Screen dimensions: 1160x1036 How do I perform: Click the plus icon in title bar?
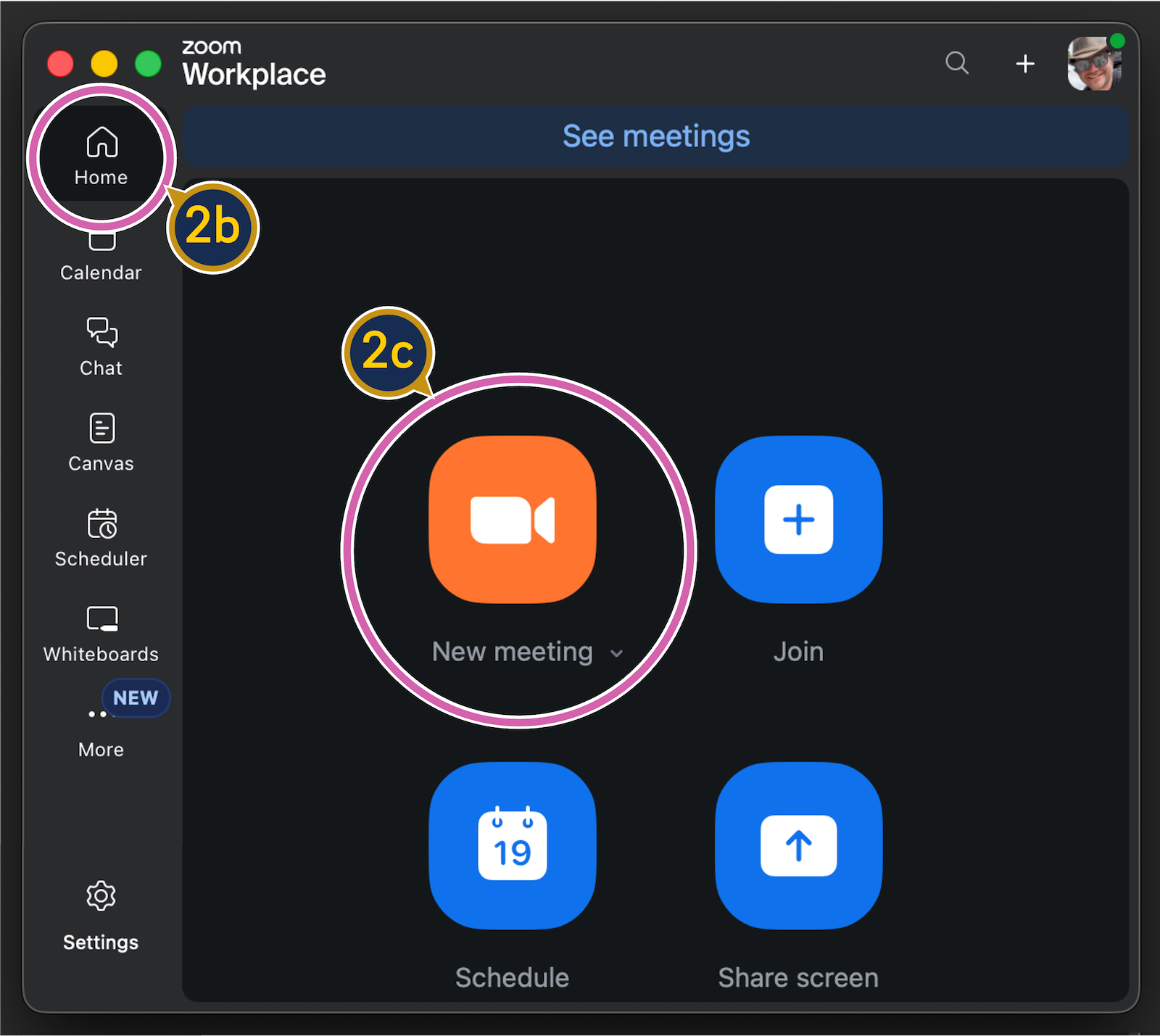click(x=1025, y=64)
